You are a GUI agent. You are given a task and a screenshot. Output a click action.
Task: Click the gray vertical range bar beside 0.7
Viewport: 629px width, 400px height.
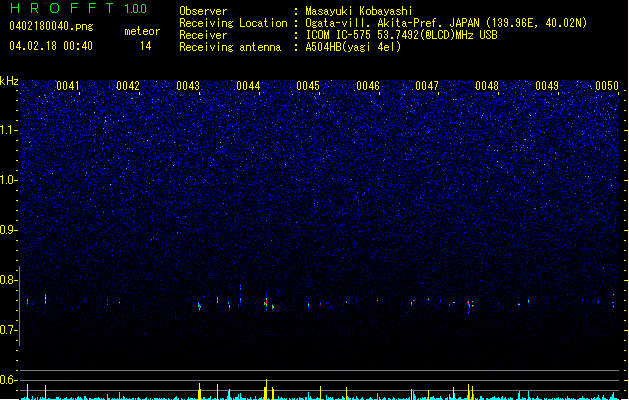(20, 306)
